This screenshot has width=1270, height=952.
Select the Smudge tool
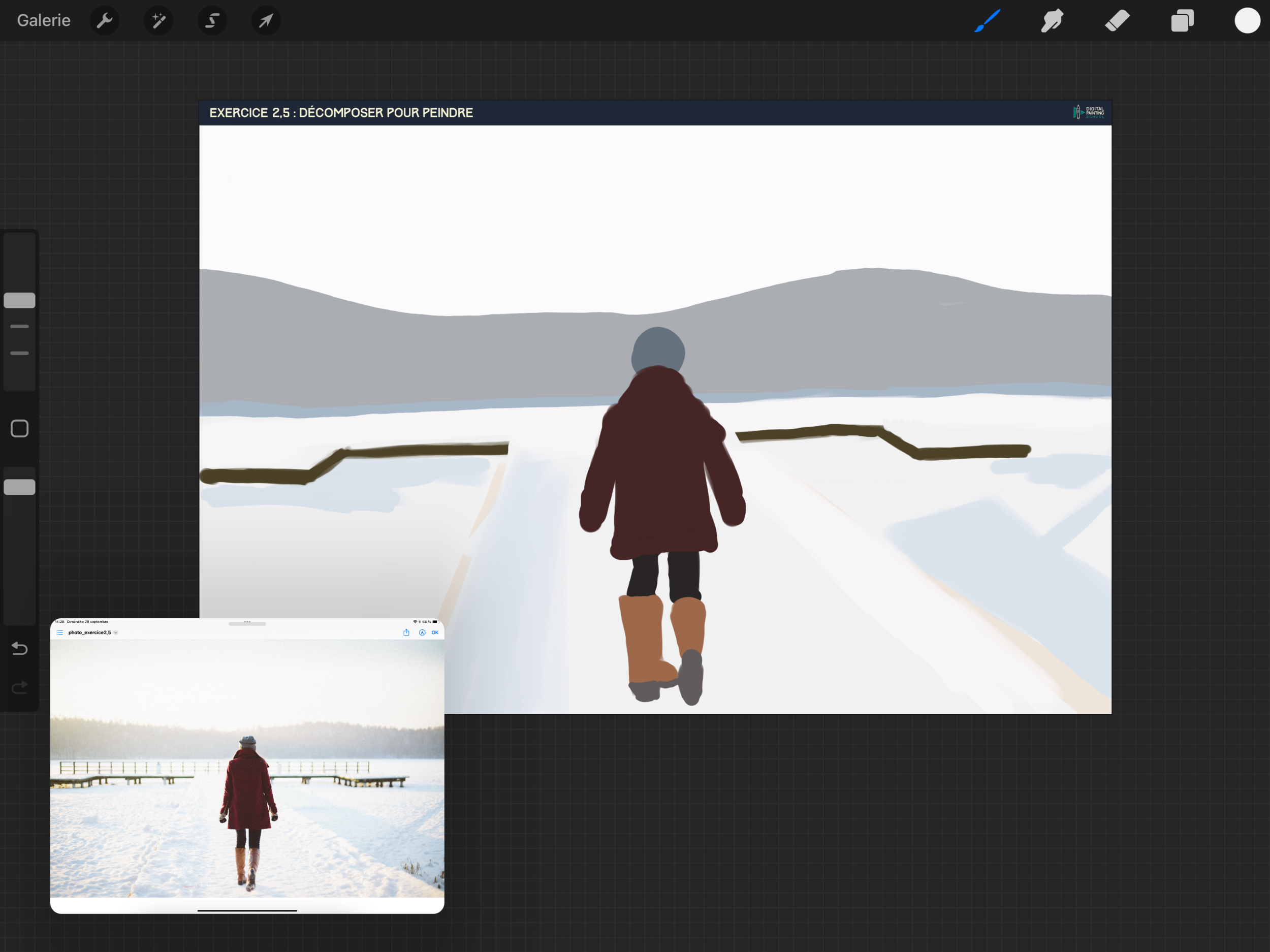click(1052, 21)
